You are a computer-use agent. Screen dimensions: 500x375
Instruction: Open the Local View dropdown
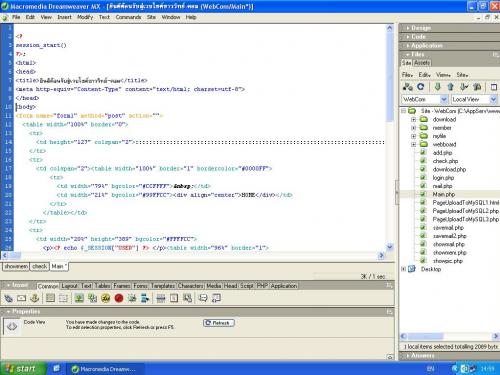493,99
